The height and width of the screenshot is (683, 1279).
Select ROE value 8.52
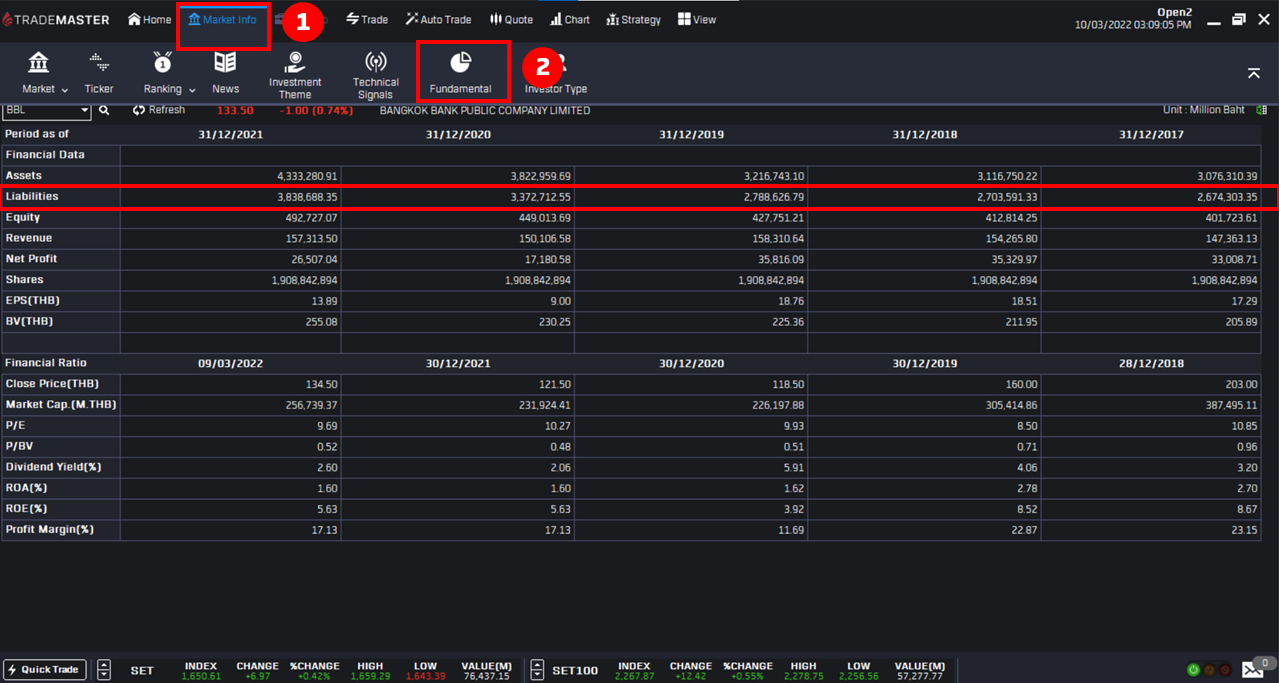pos(1026,508)
